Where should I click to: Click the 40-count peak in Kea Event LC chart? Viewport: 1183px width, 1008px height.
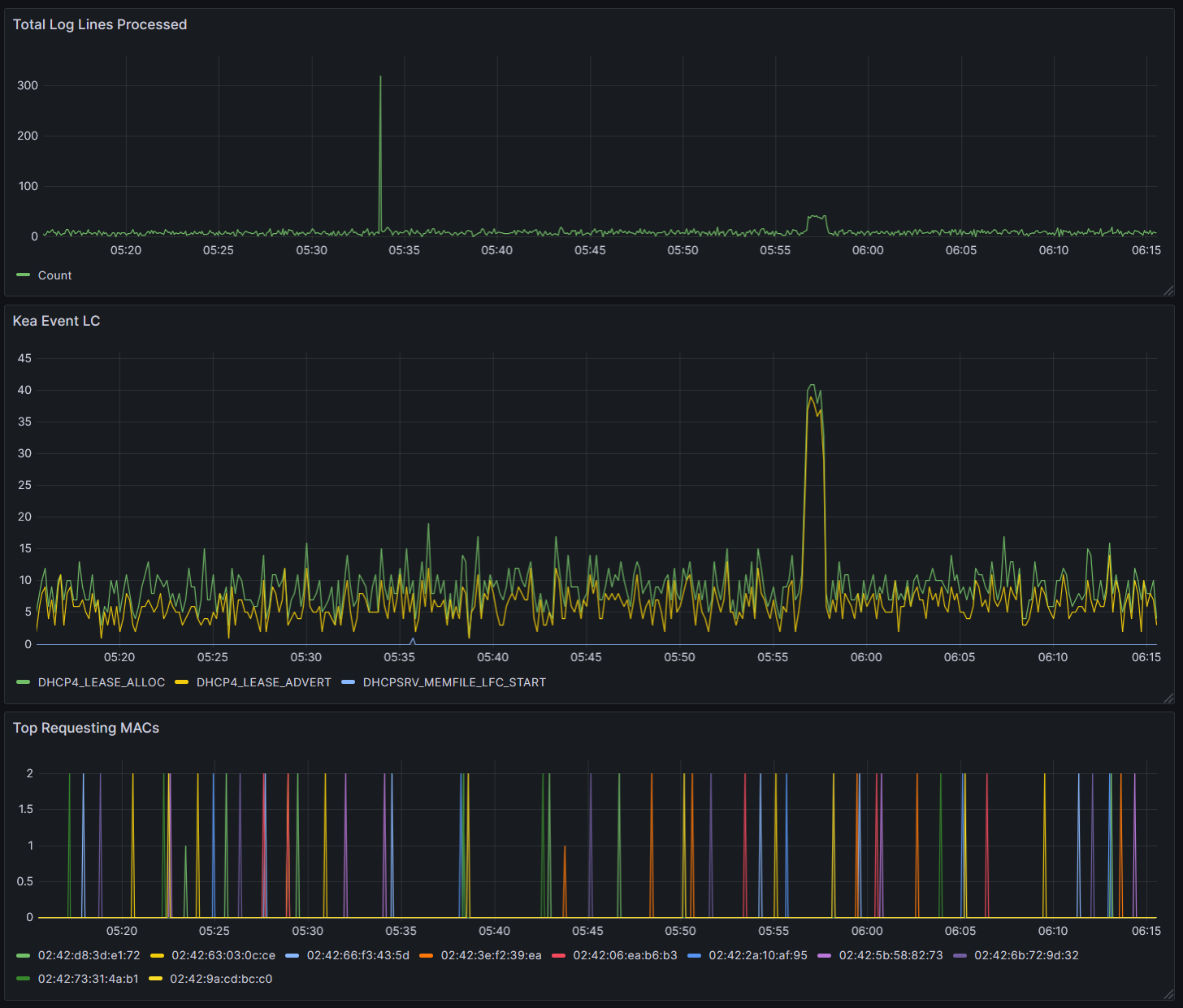[812, 386]
